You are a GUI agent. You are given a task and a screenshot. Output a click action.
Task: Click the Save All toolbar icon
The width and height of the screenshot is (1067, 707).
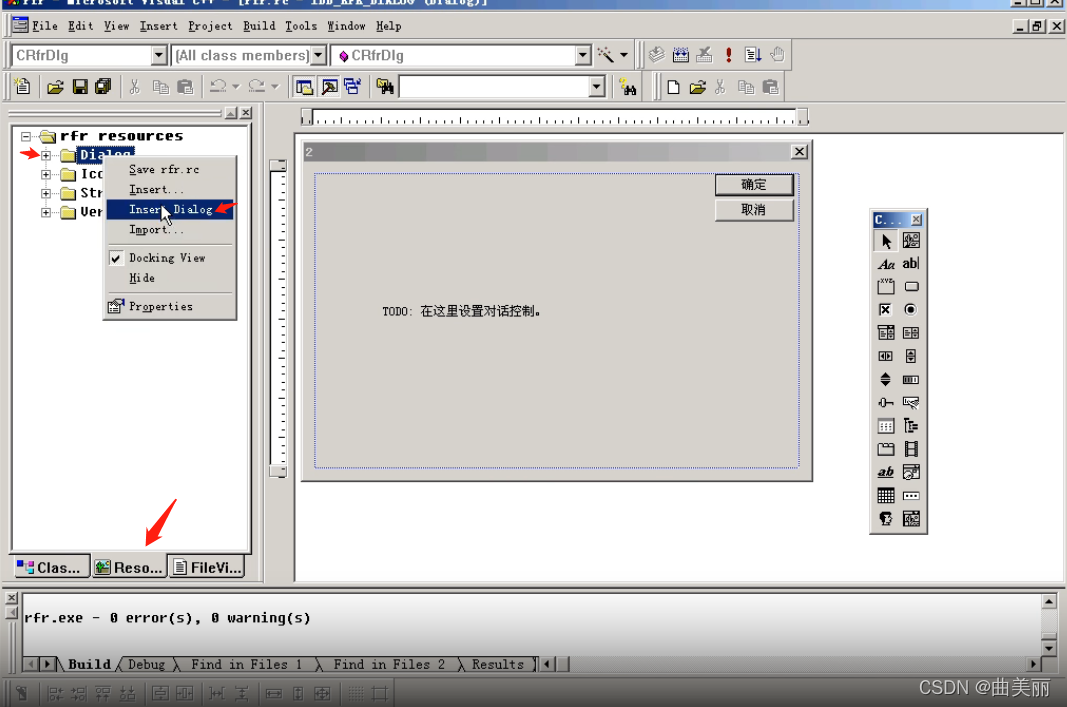coord(103,86)
